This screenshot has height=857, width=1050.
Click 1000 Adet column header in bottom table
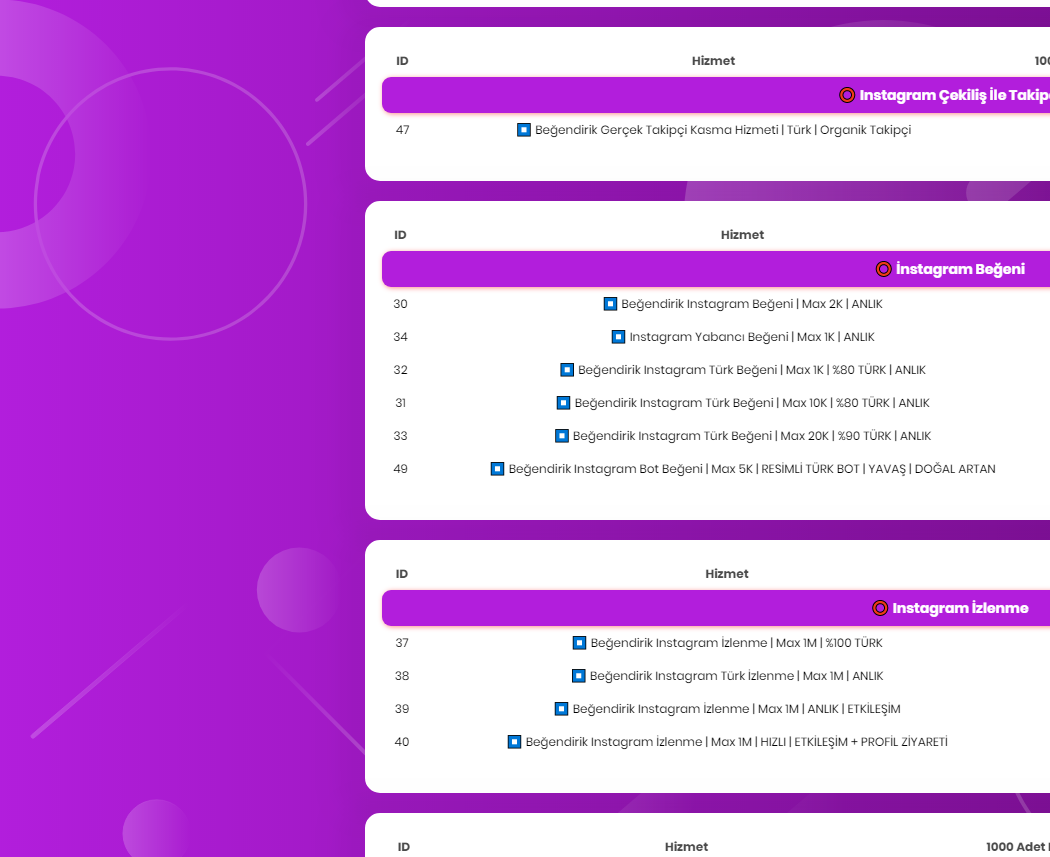pos(1018,847)
